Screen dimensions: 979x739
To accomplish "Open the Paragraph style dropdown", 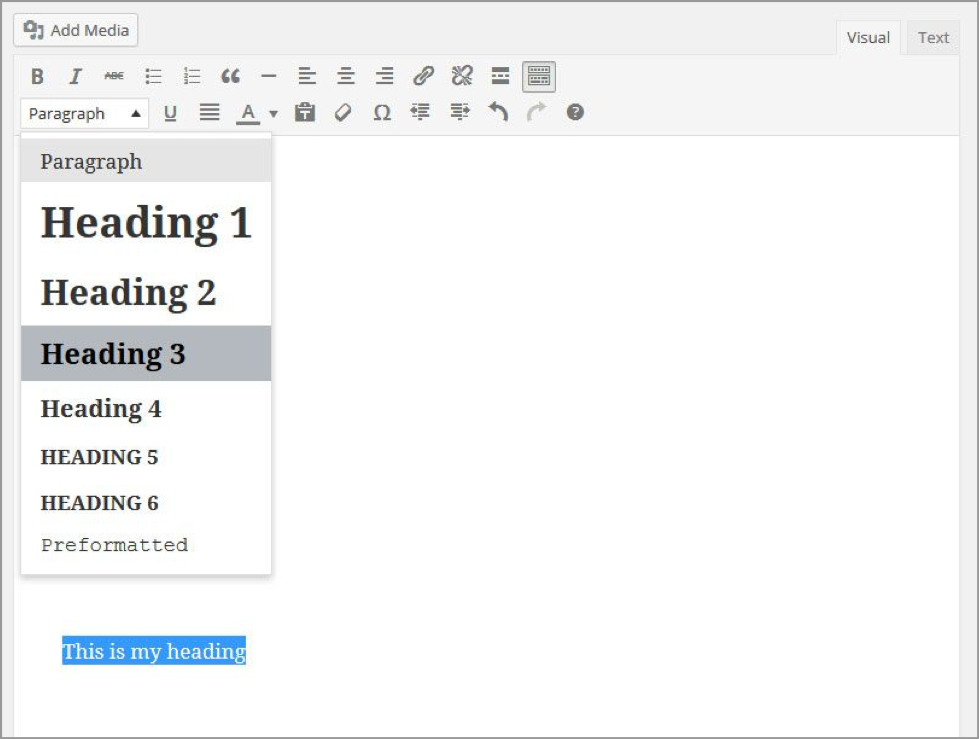I will [x=84, y=113].
